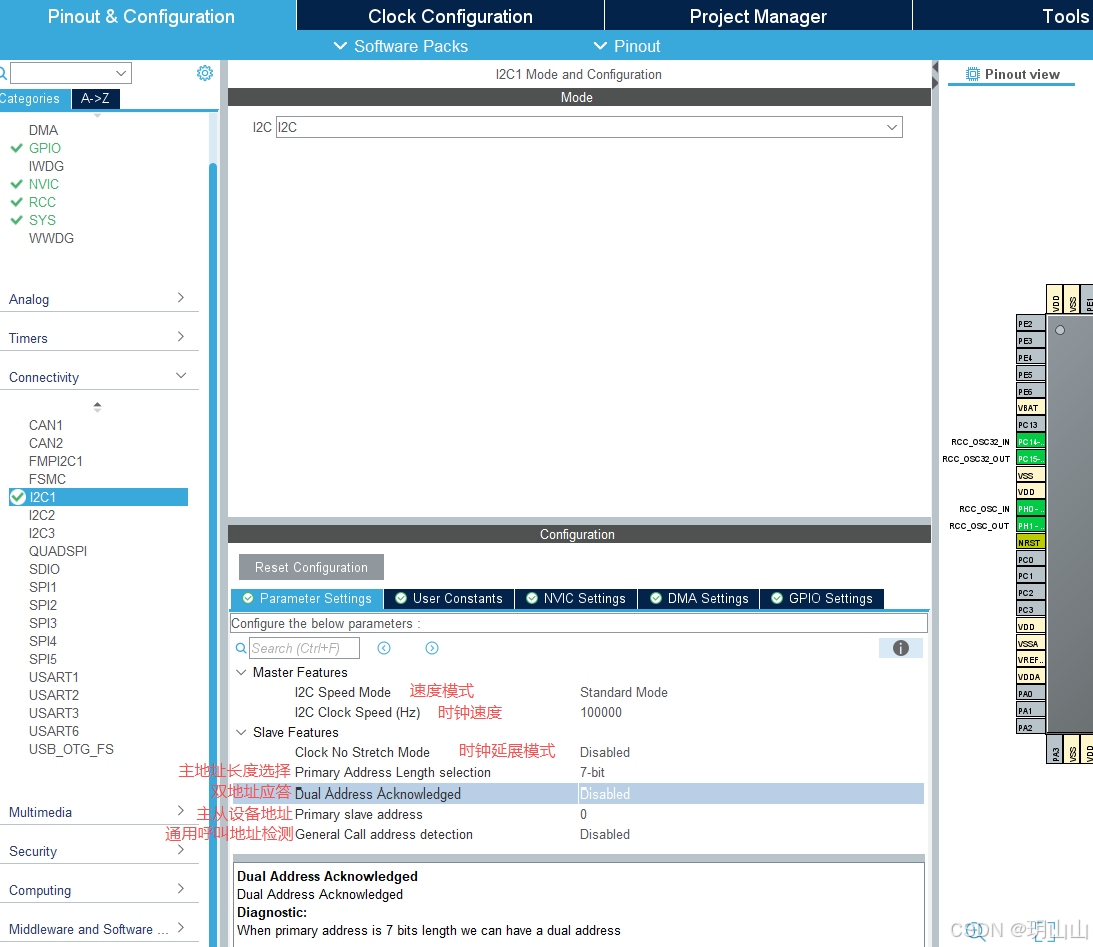Open the I2C mode dropdown

tap(589, 127)
